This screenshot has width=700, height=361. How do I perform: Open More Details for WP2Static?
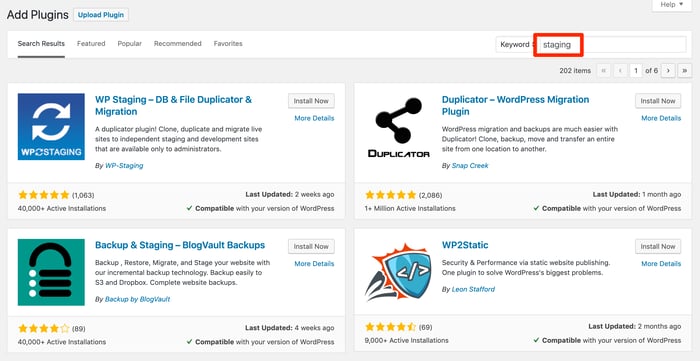click(x=661, y=264)
